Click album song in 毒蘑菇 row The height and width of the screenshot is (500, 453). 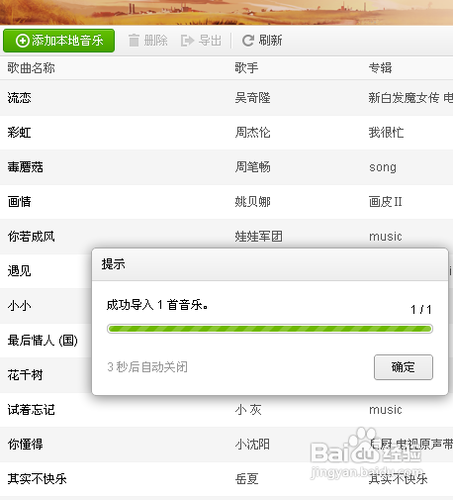coord(383,167)
